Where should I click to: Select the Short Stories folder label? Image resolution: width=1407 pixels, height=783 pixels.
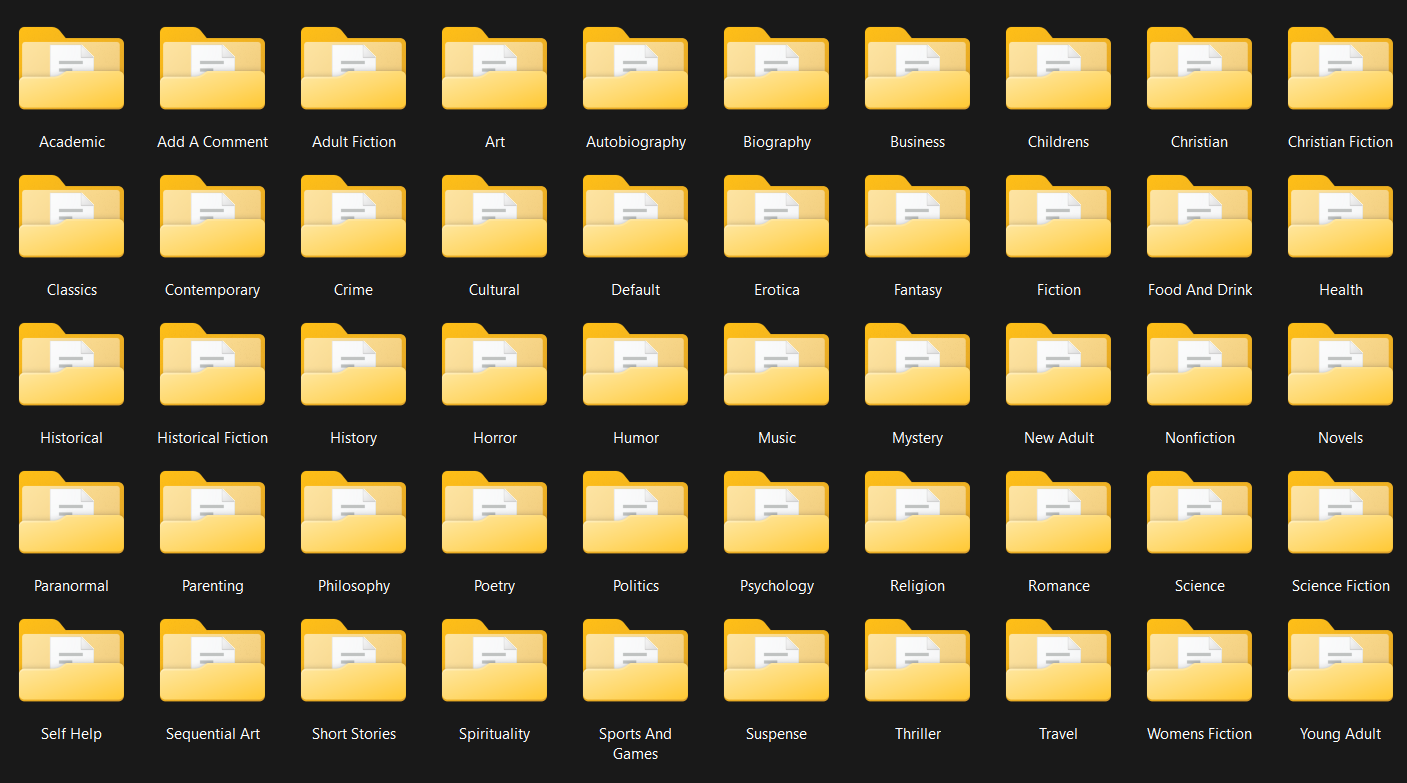[x=353, y=734]
